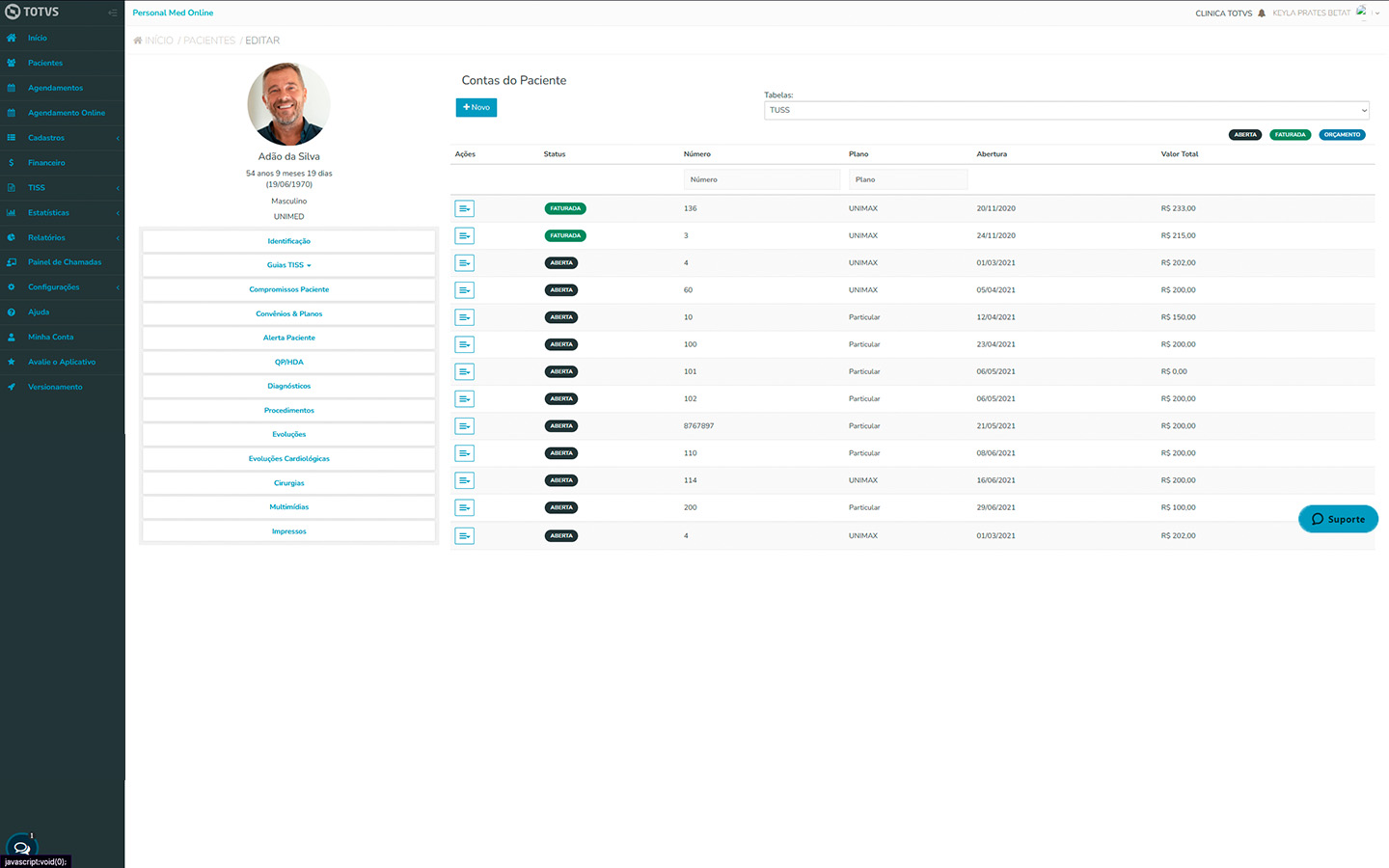Expand the Cadastros sidebar menu

[x=62, y=138]
